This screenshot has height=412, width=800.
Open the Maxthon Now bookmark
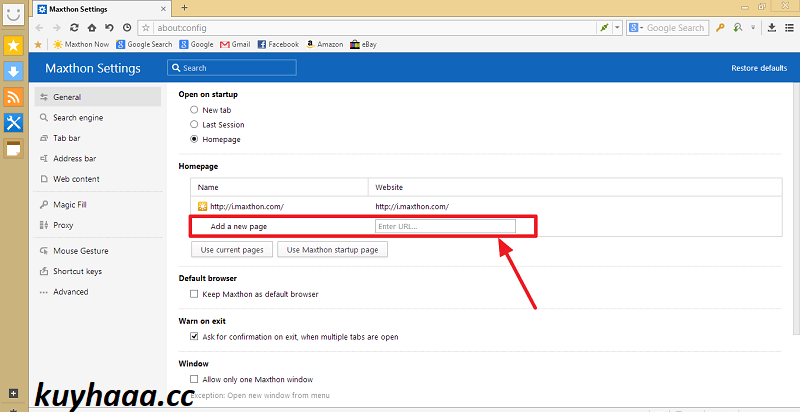[81, 44]
